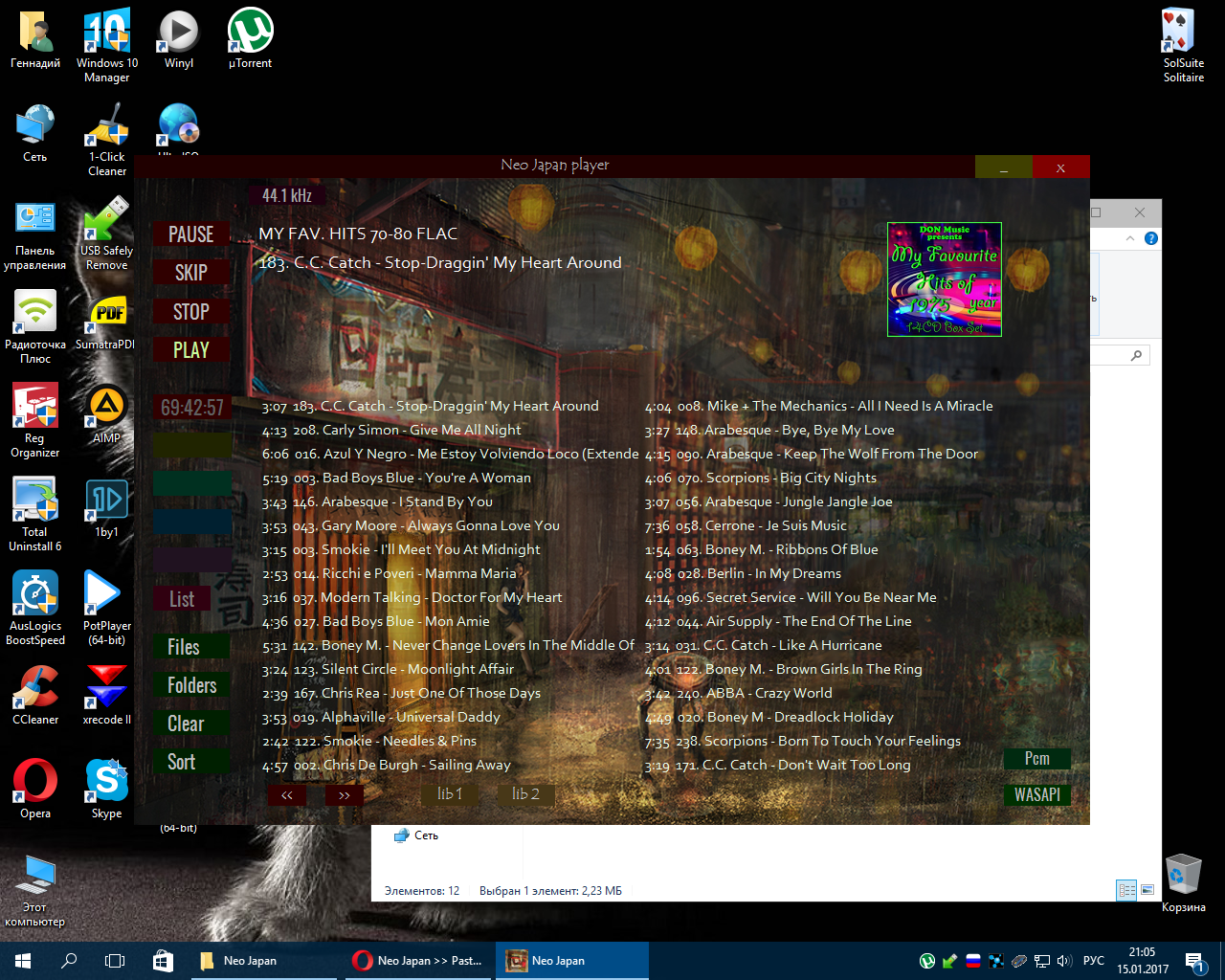Open the Windows Store taskbar icon
1225x980 pixels.
click(x=163, y=961)
